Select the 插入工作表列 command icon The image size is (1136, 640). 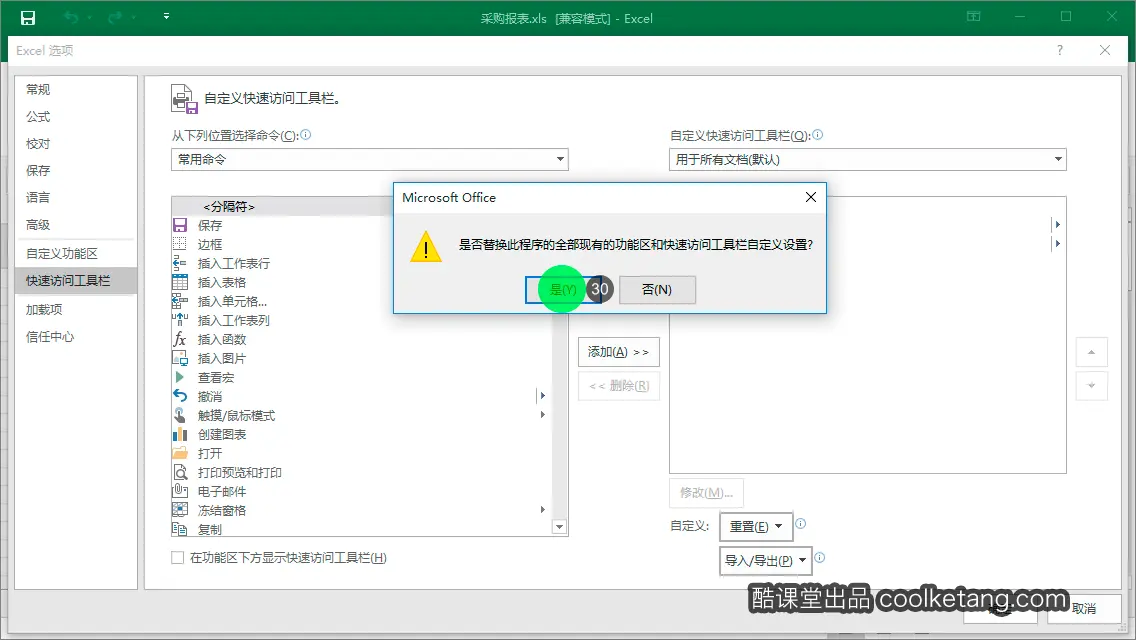[180, 320]
